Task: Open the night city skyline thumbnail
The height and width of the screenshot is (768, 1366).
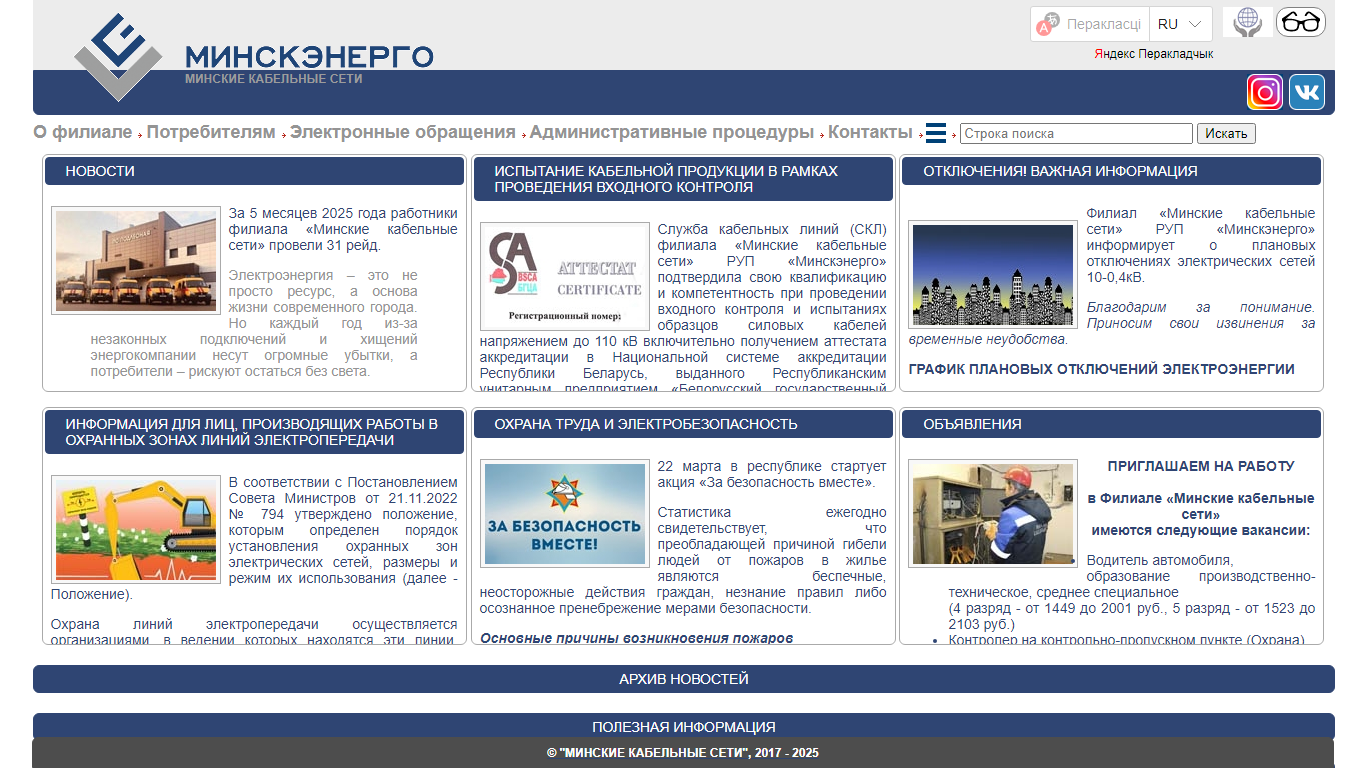Action: (993, 274)
